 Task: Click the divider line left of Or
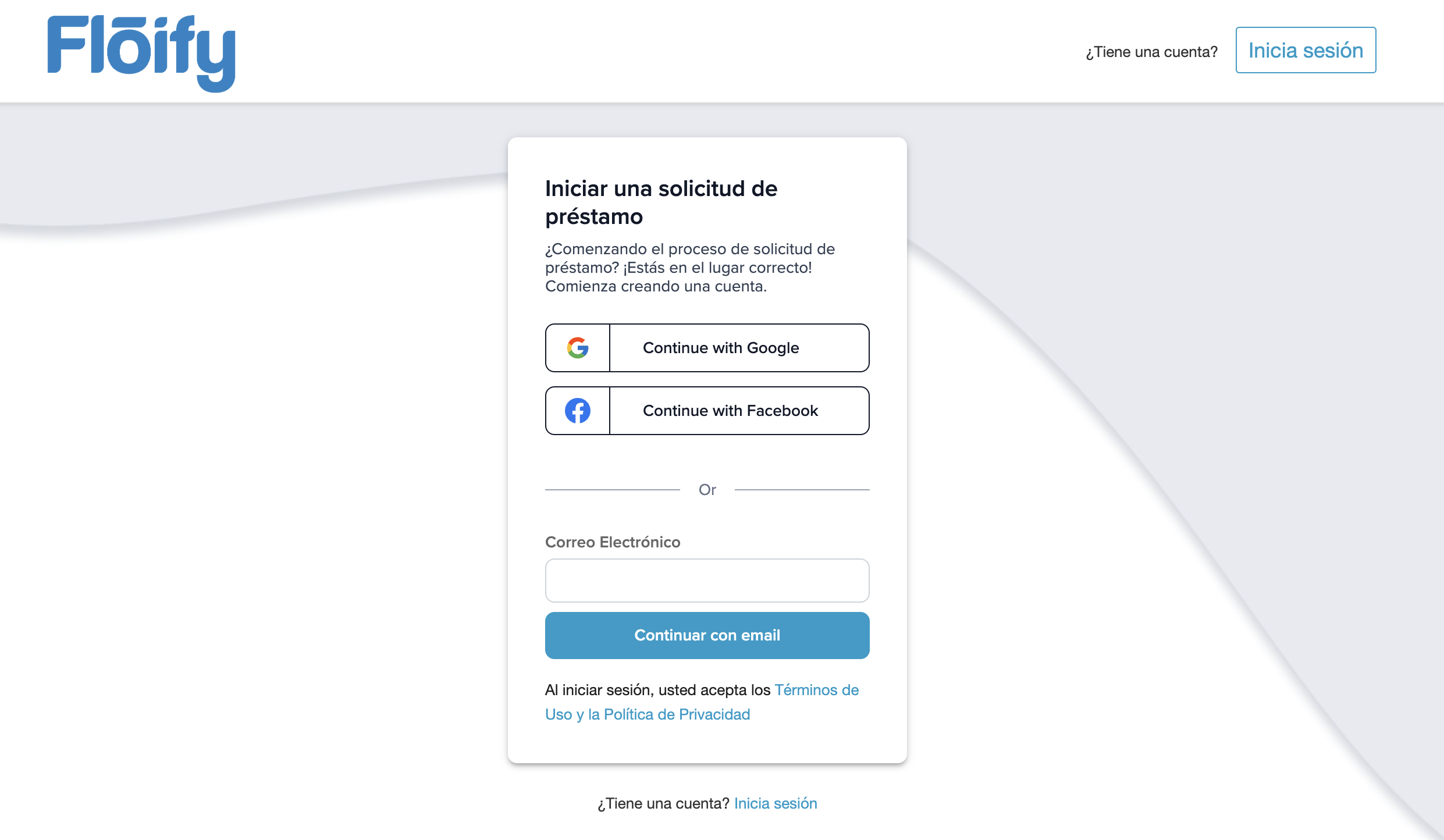[x=612, y=490]
